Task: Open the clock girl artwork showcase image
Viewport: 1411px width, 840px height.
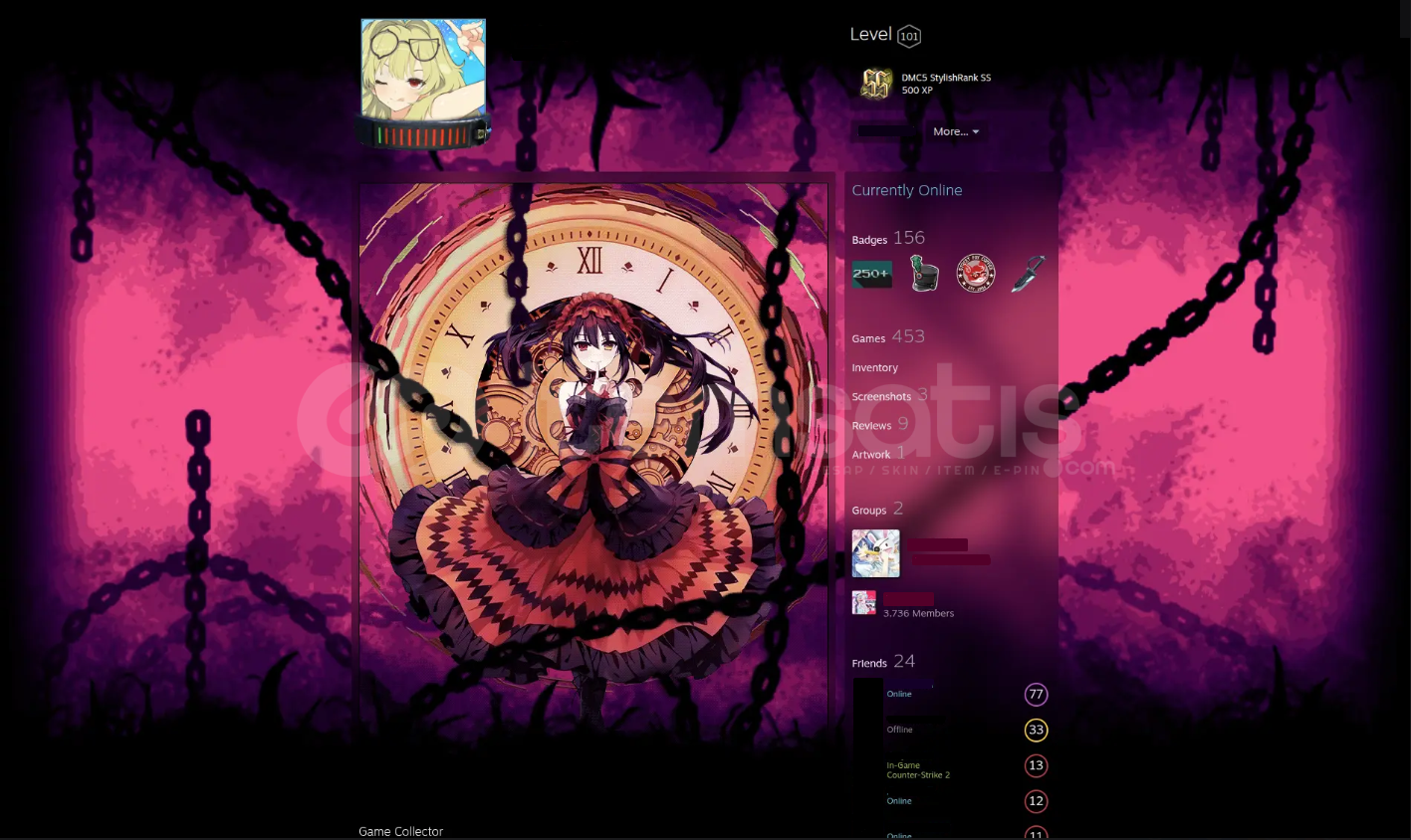Action: pos(593,453)
